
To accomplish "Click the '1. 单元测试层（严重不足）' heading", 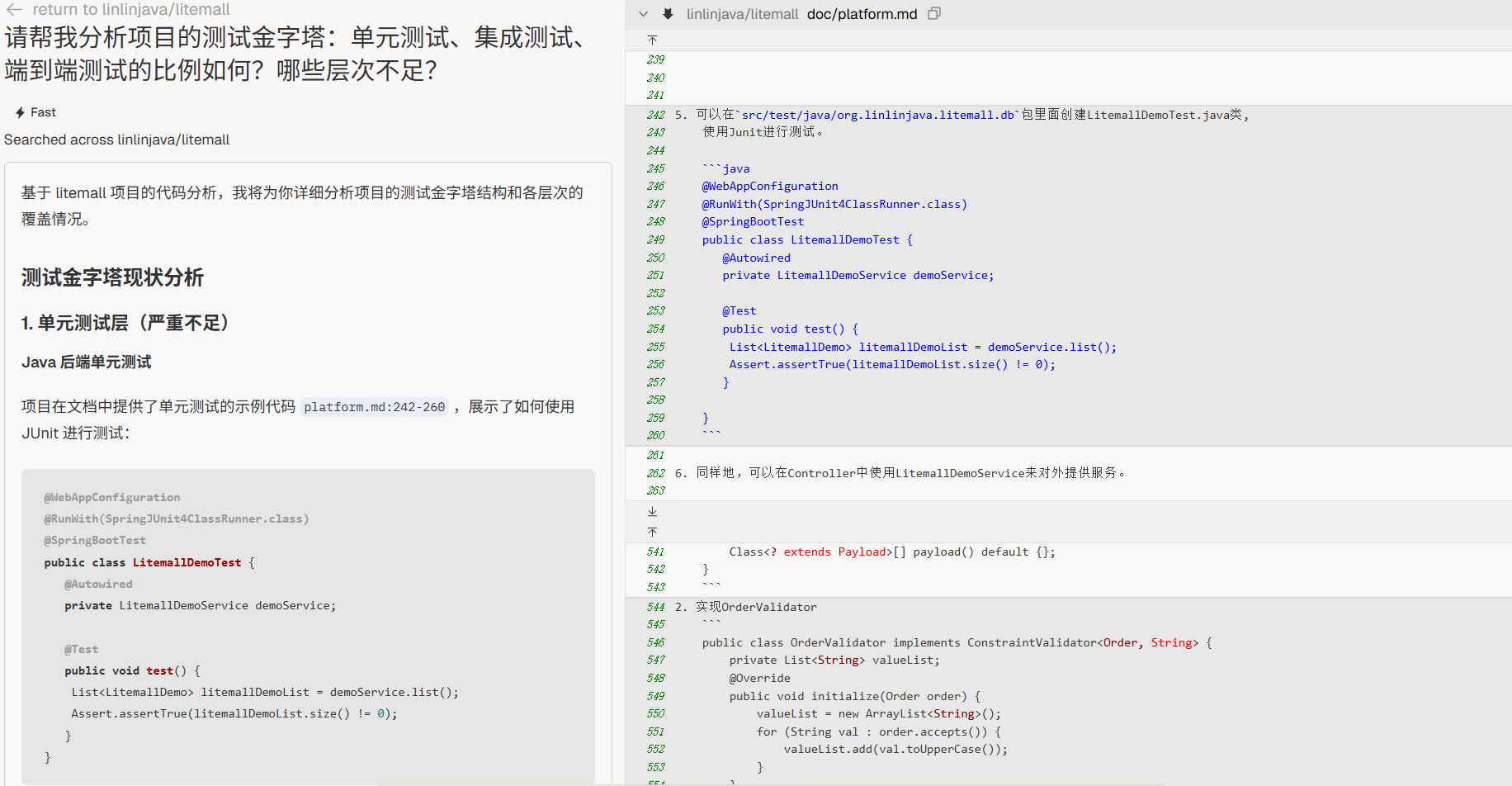I will pos(125,323).
